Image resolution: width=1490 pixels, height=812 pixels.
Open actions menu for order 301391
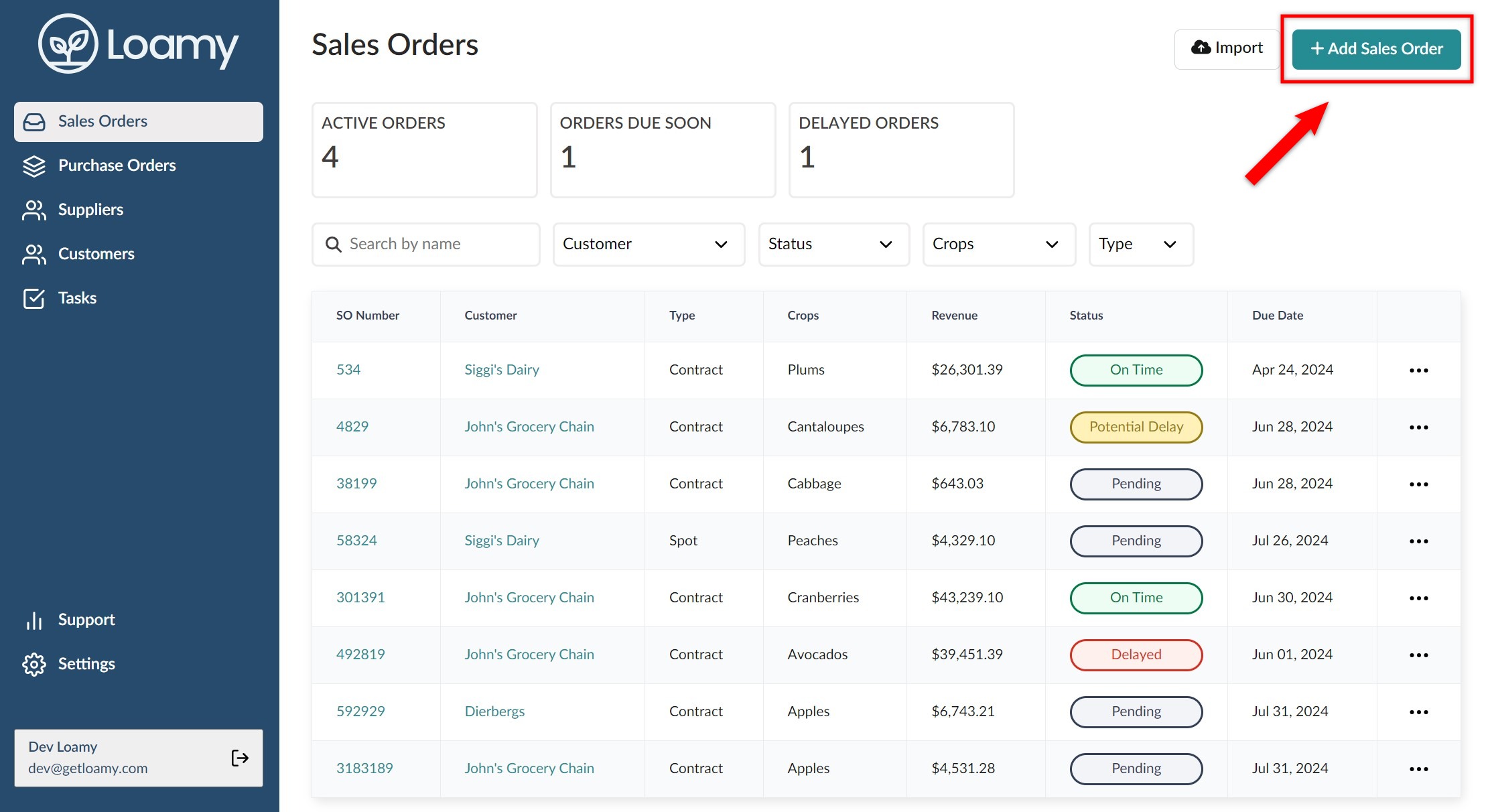point(1418,598)
